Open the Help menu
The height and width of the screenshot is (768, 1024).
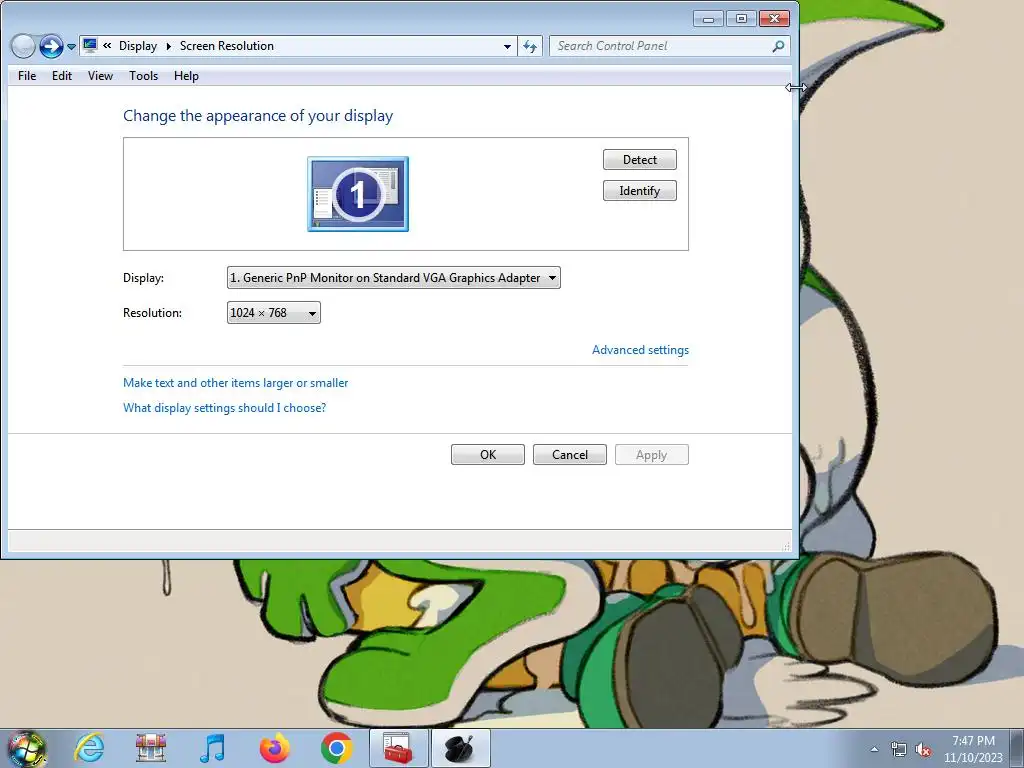coord(186,76)
